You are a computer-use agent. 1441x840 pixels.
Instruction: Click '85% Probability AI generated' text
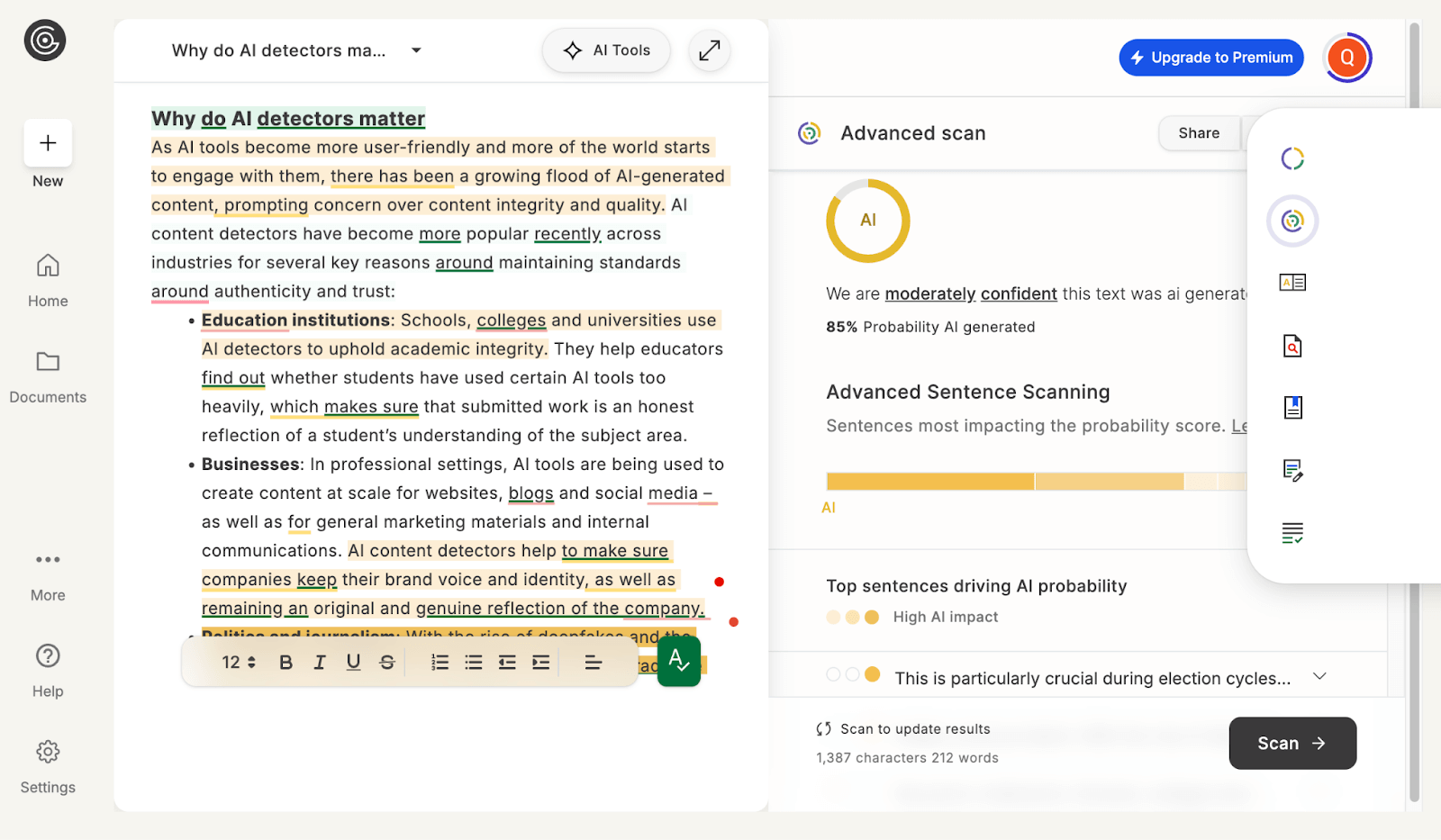[930, 327]
